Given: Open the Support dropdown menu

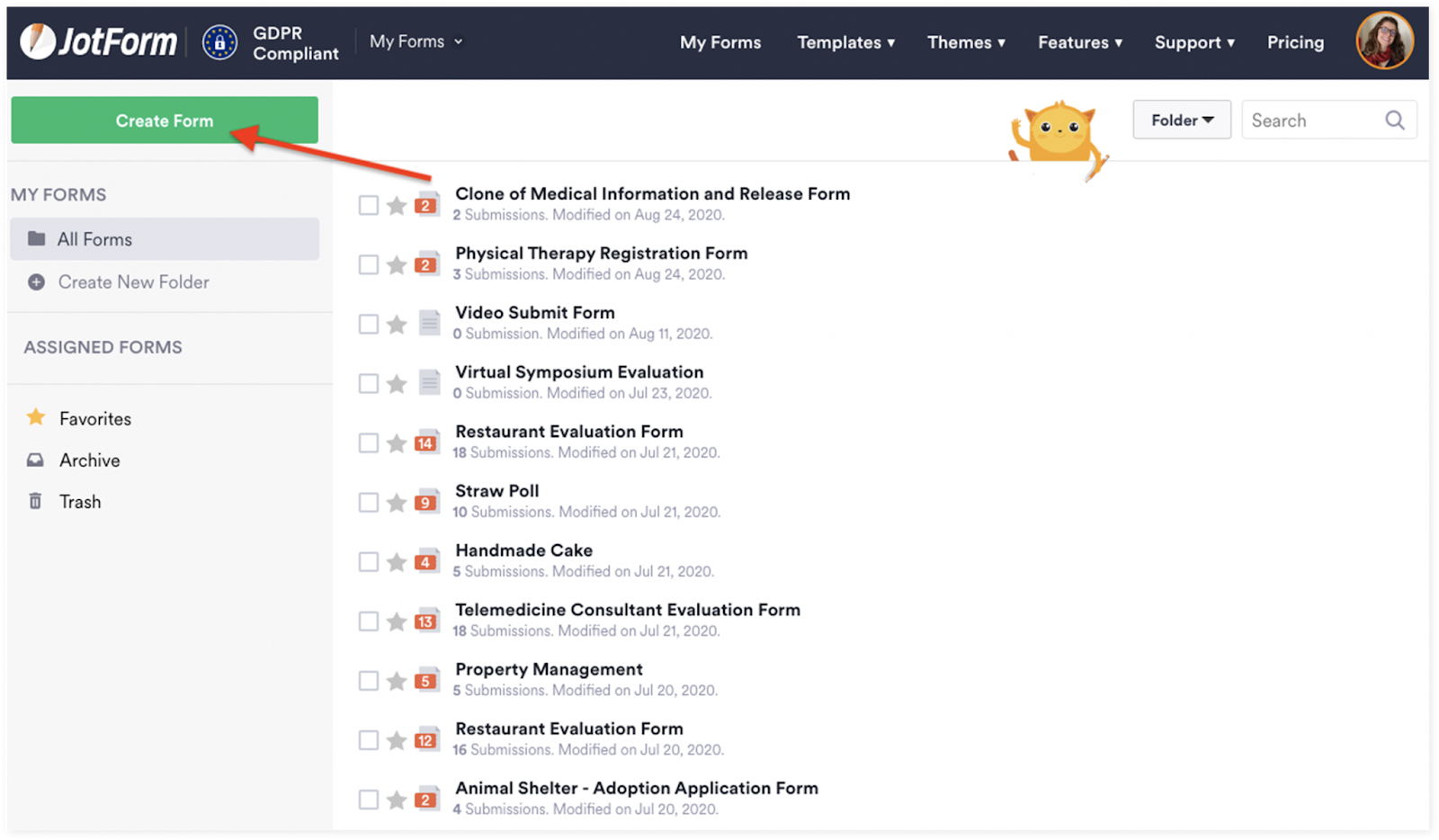Looking at the screenshot, I should [x=1194, y=42].
